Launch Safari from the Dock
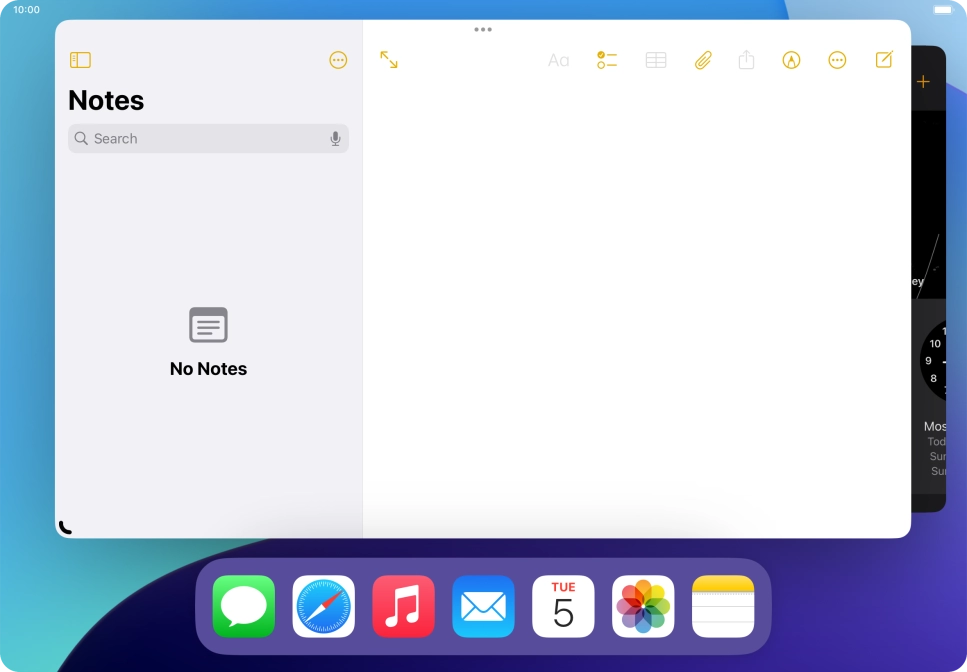This screenshot has height=672, width=967. [323, 605]
